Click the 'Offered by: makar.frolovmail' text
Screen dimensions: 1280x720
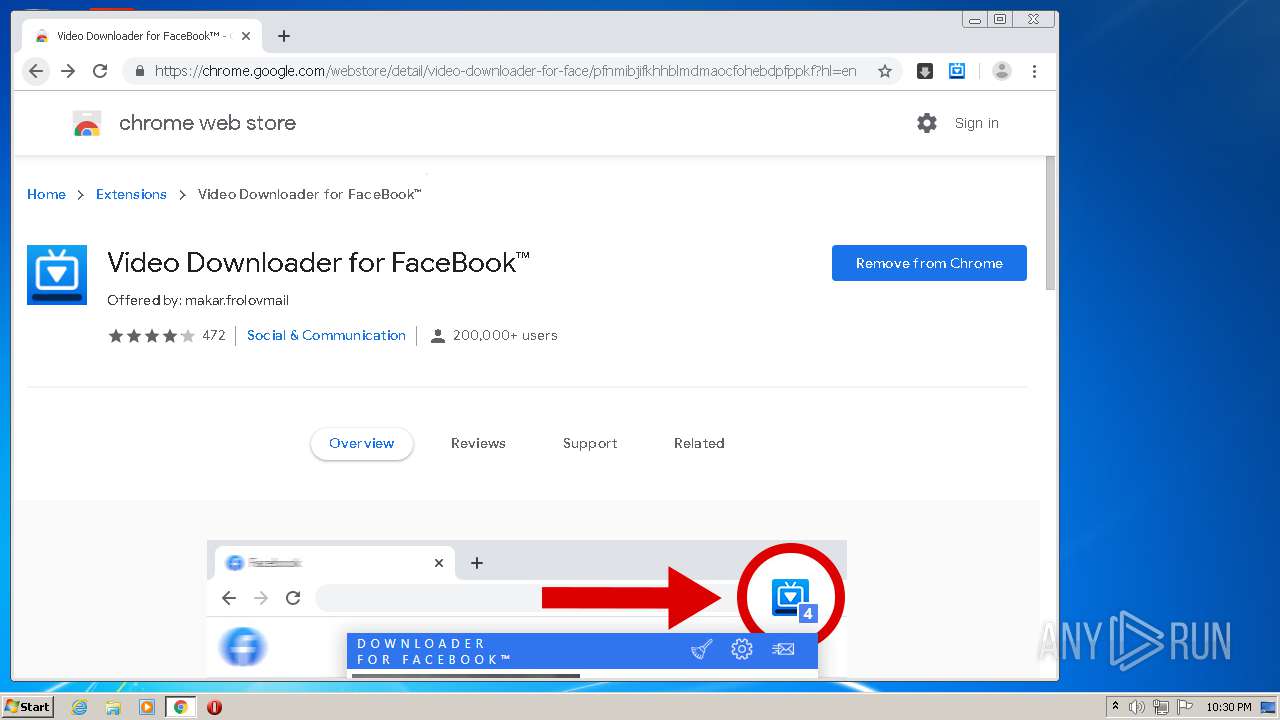pyautogui.click(x=198, y=300)
